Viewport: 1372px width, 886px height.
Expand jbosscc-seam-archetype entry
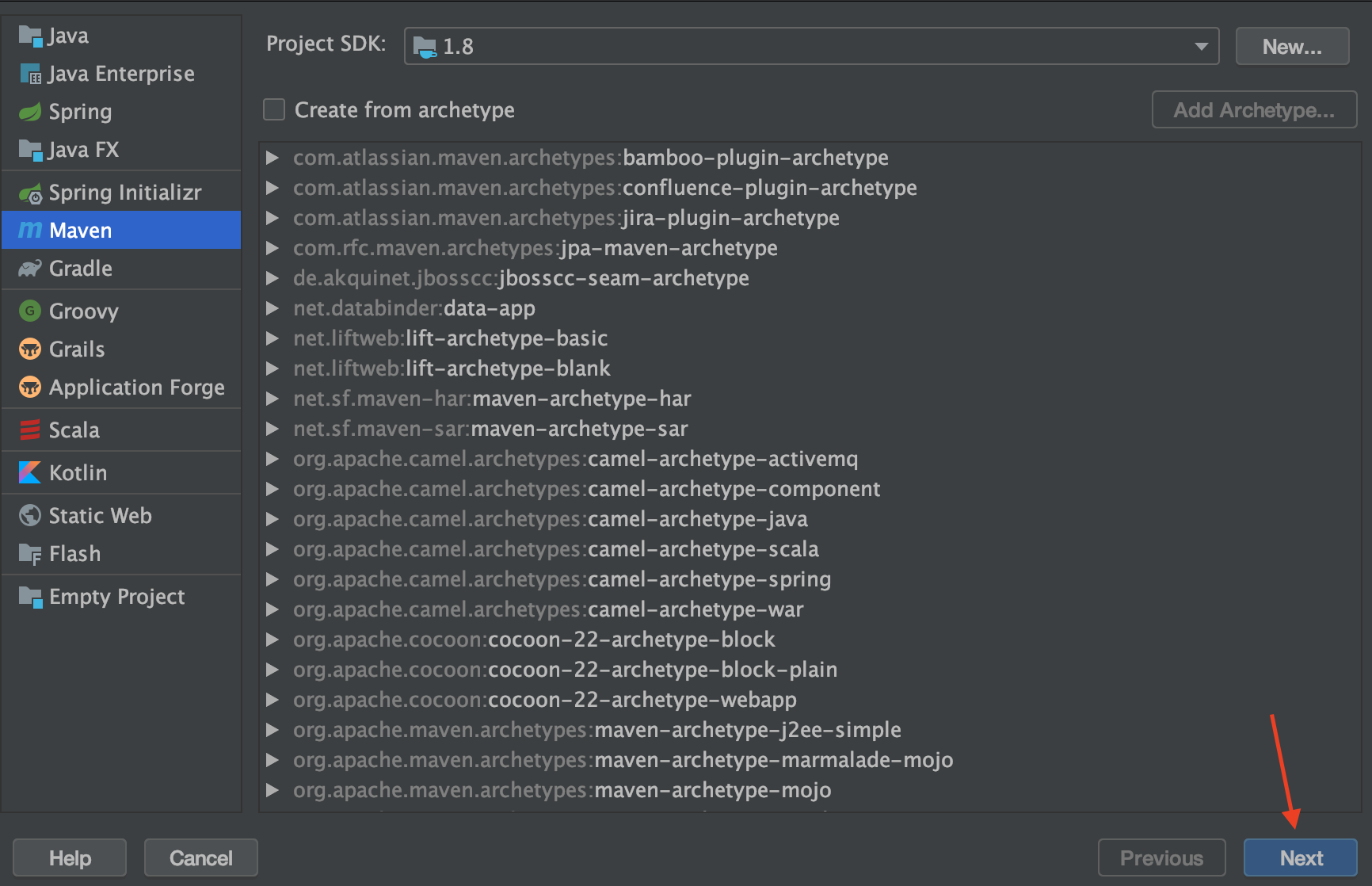pyautogui.click(x=272, y=278)
